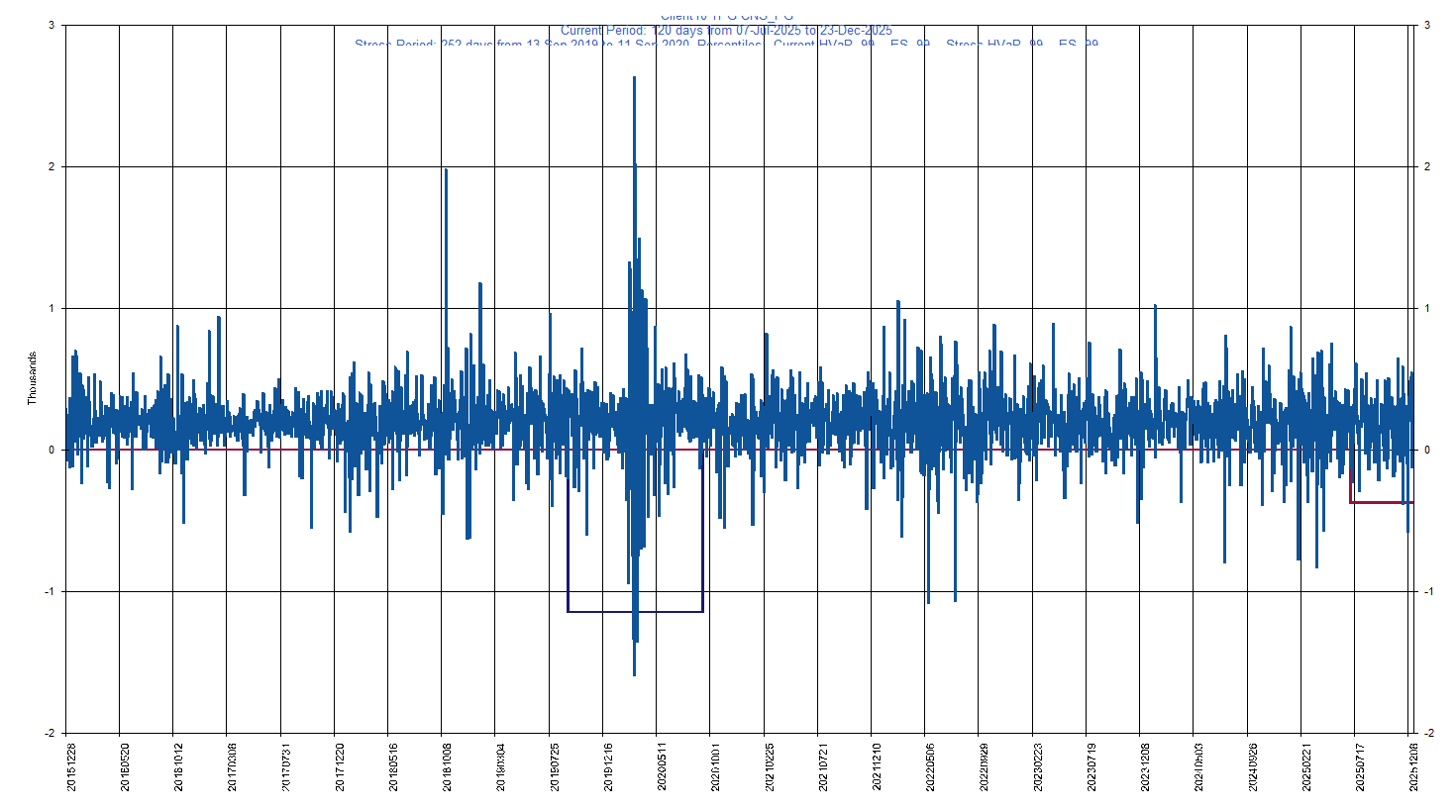The width and height of the screenshot is (1456, 812).
Task: Select the right y-axis "-1" label
Action: click(x=1427, y=592)
